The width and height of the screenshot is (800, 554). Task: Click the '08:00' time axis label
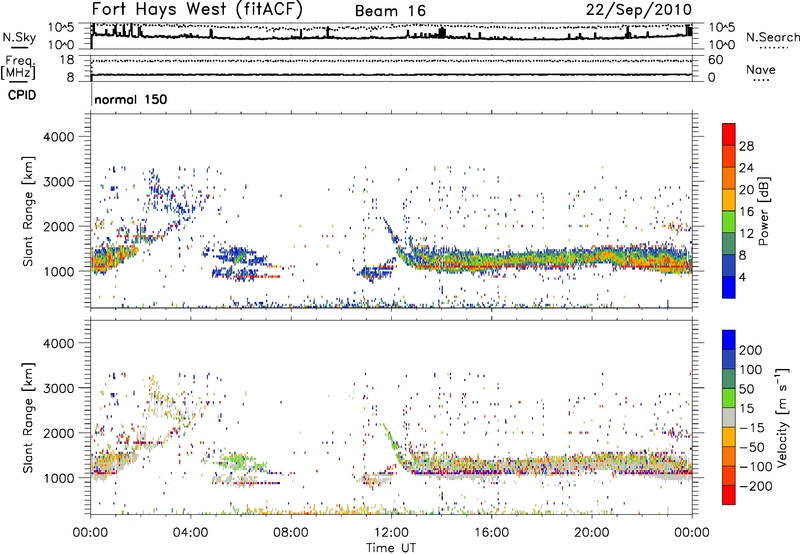(291, 533)
